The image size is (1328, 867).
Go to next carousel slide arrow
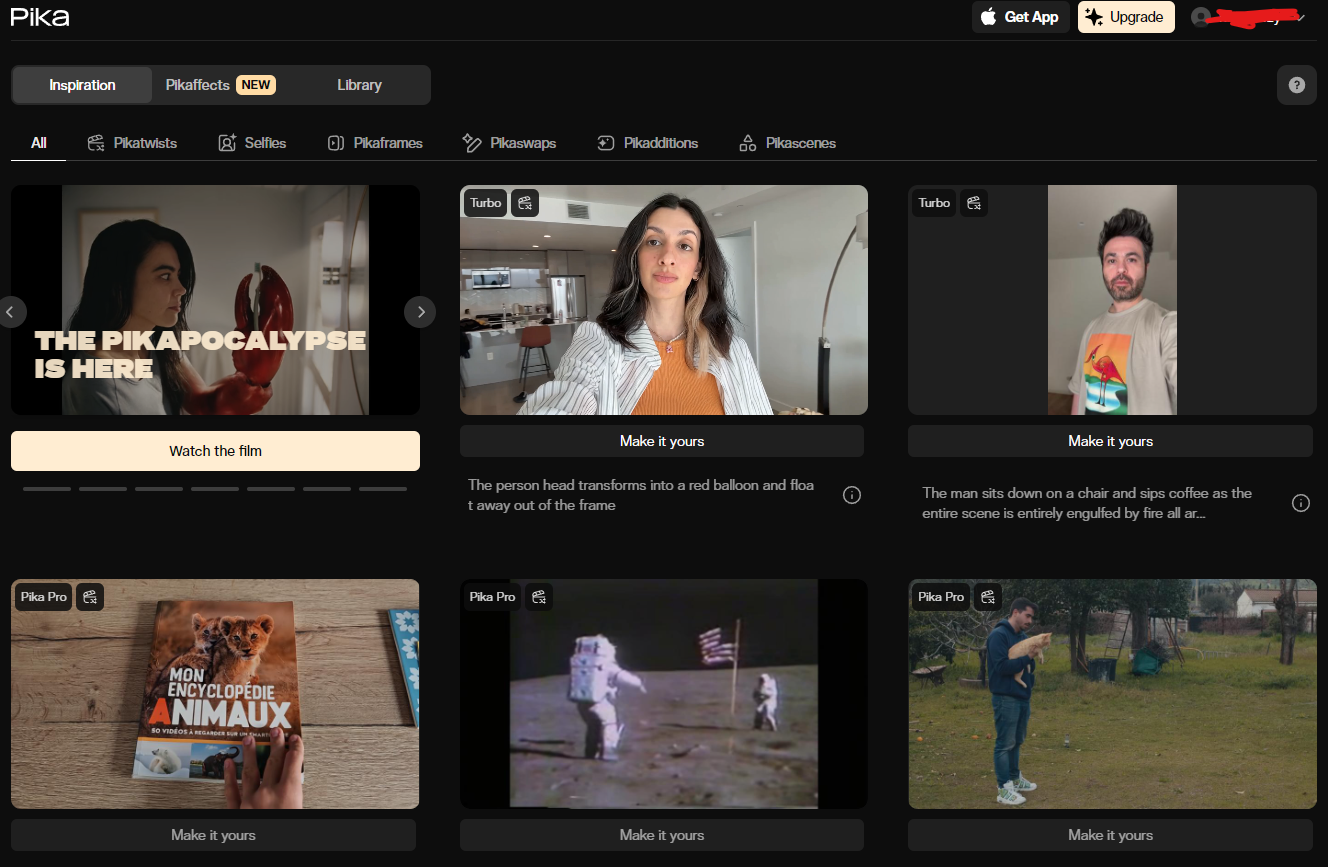pos(420,312)
